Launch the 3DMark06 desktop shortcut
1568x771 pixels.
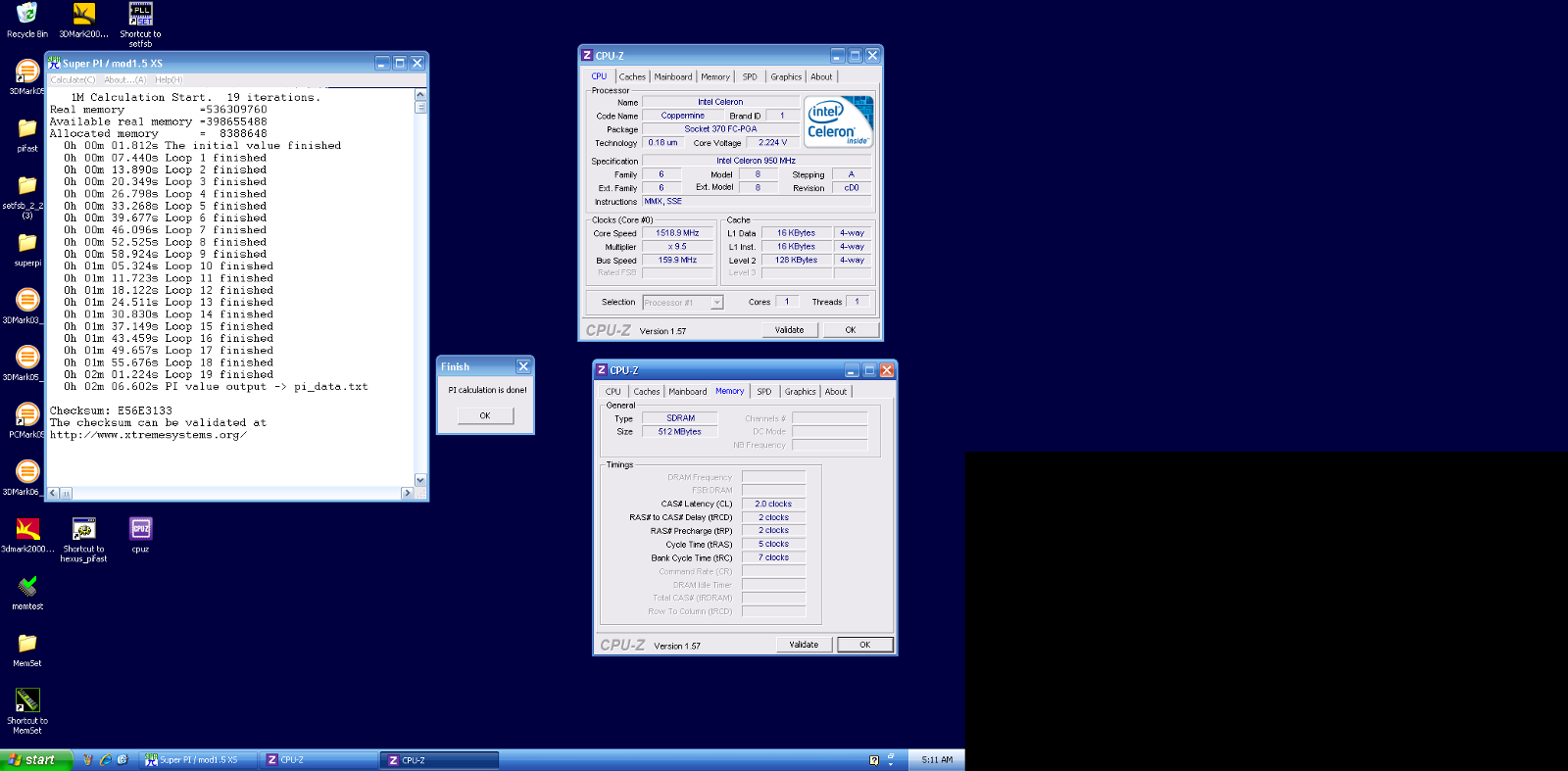24,477
